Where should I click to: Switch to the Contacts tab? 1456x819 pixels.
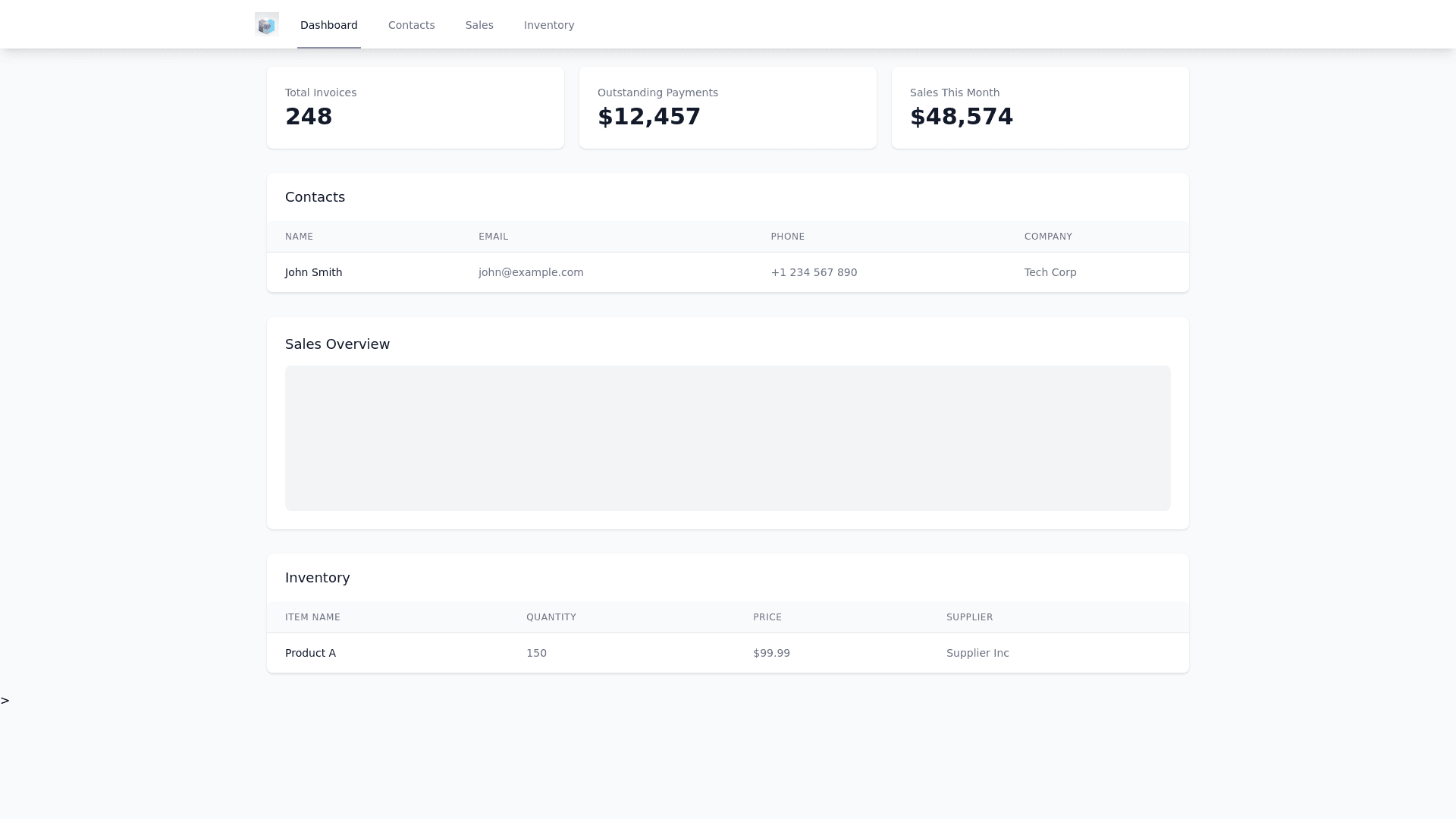pos(411,25)
